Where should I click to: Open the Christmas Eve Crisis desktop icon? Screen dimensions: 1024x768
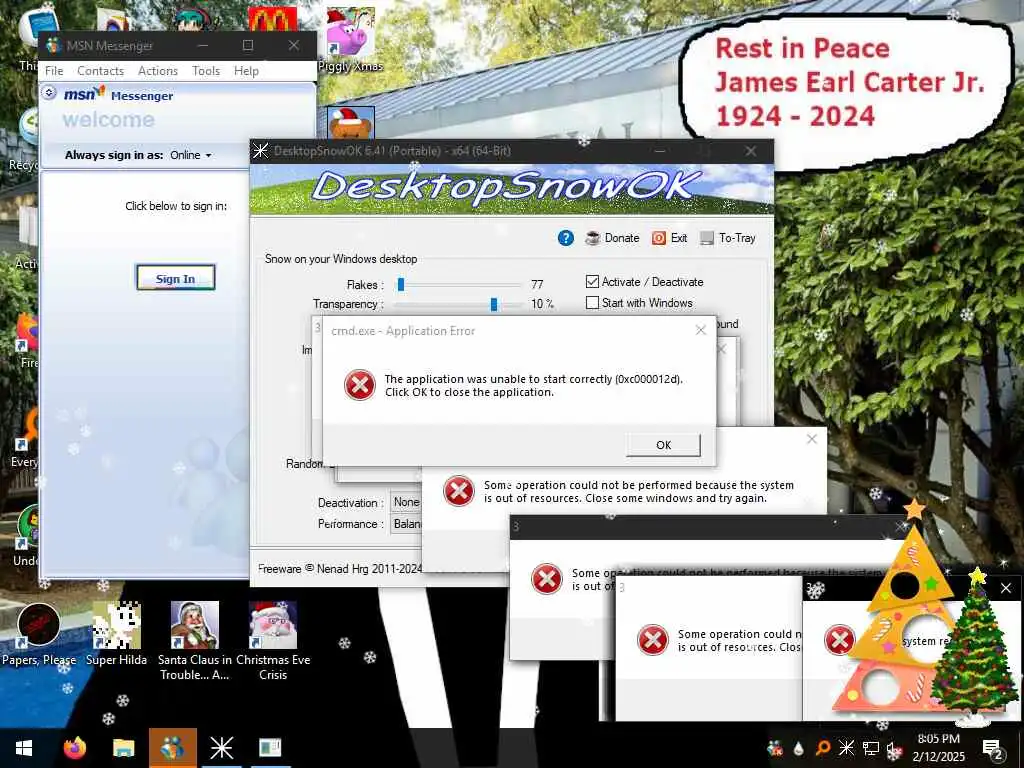point(273,640)
